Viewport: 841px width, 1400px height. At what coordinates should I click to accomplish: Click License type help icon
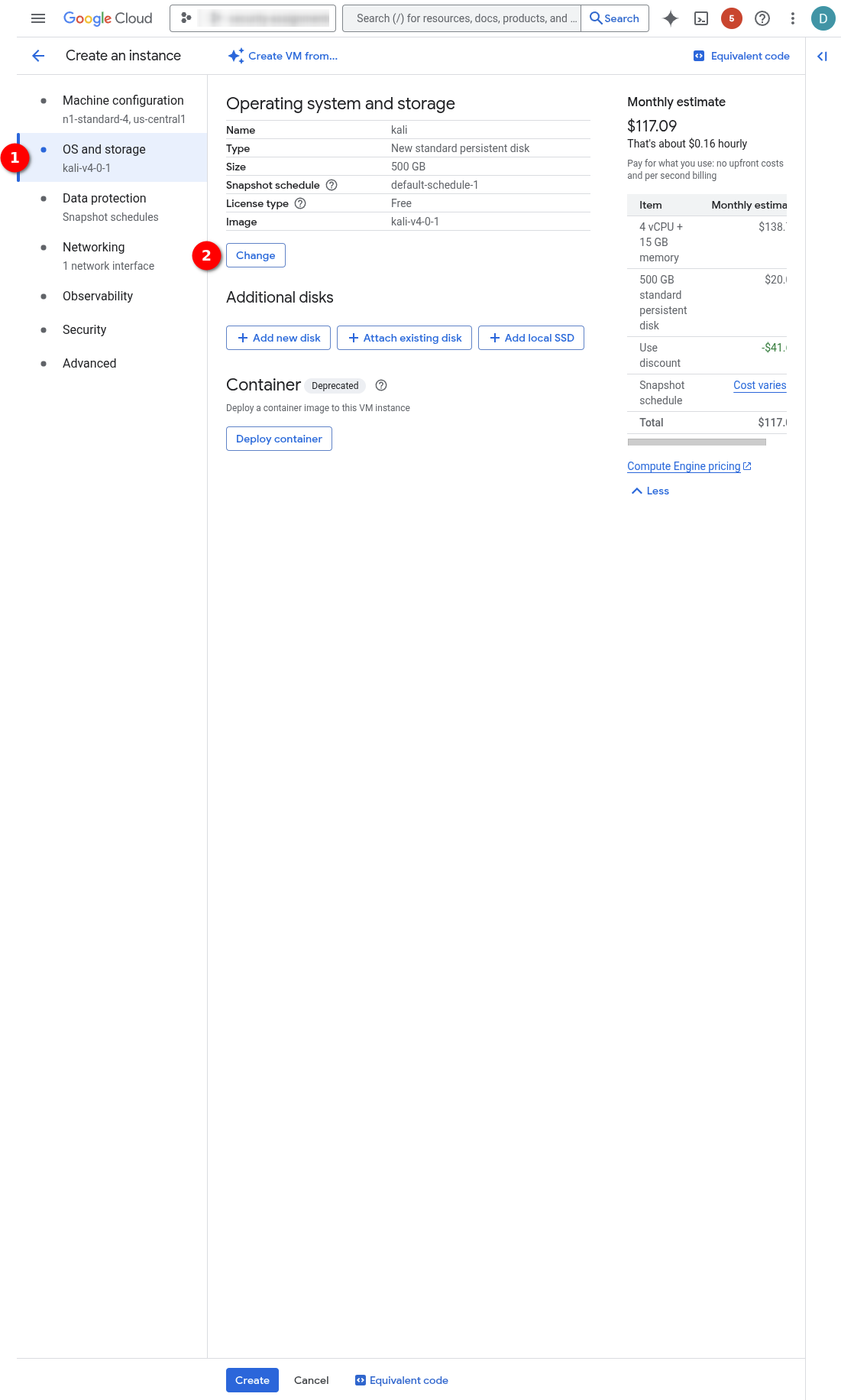(x=300, y=203)
